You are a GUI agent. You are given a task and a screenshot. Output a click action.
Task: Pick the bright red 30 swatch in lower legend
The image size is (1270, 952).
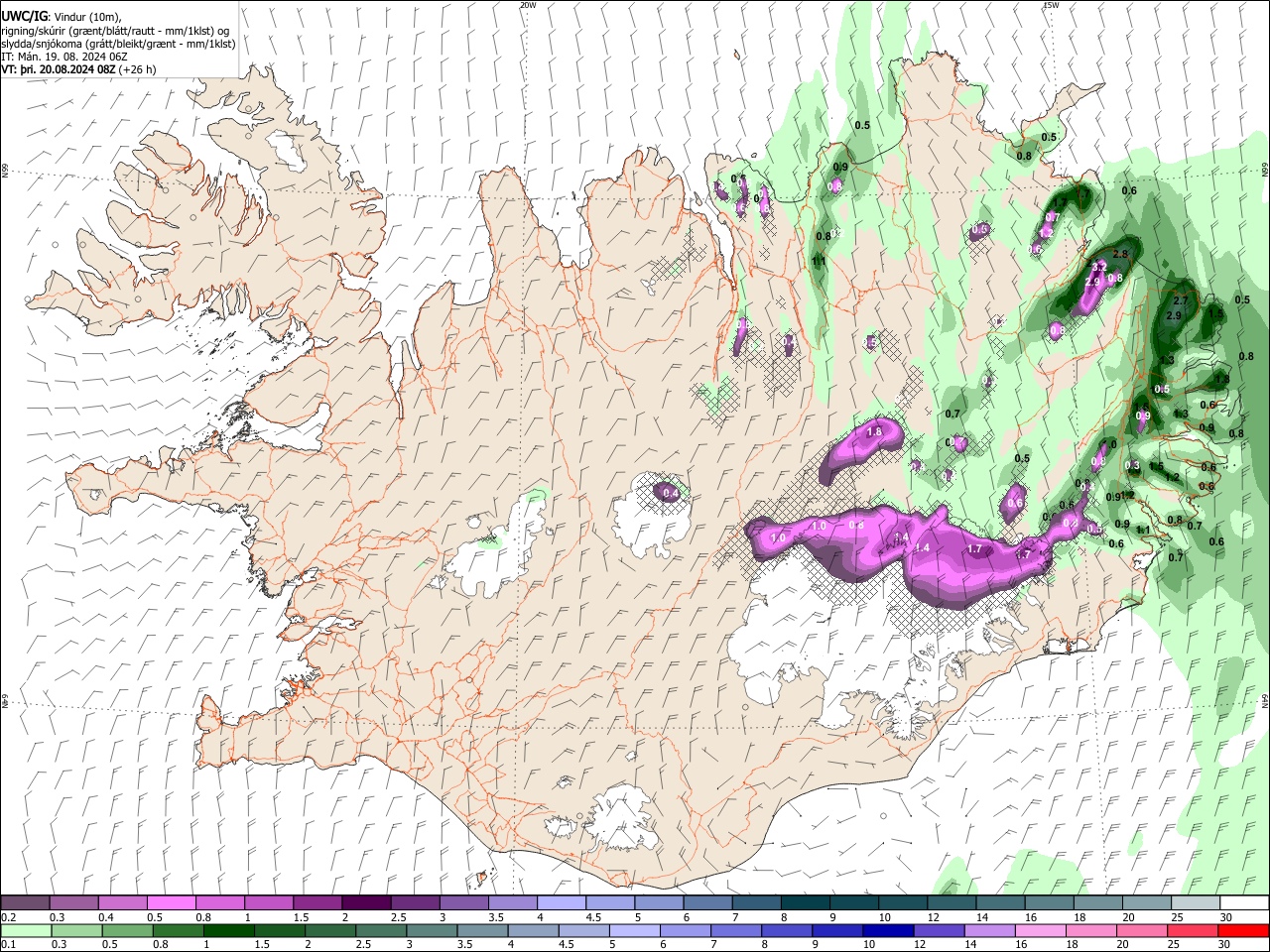1243,930
